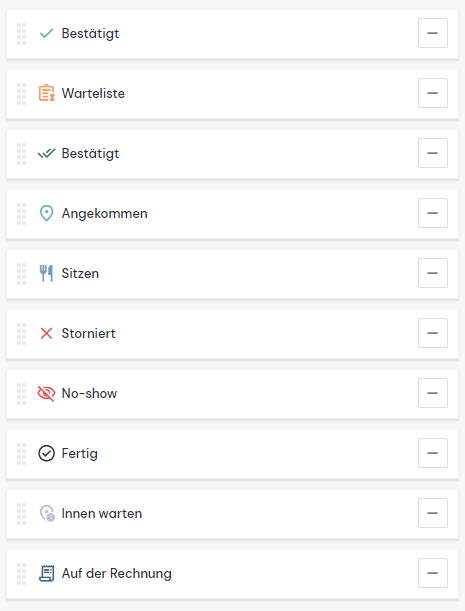Image resolution: width=465 pixels, height=611 pixels.
Task: Click minus button on Storniert row
Action: 433,333
